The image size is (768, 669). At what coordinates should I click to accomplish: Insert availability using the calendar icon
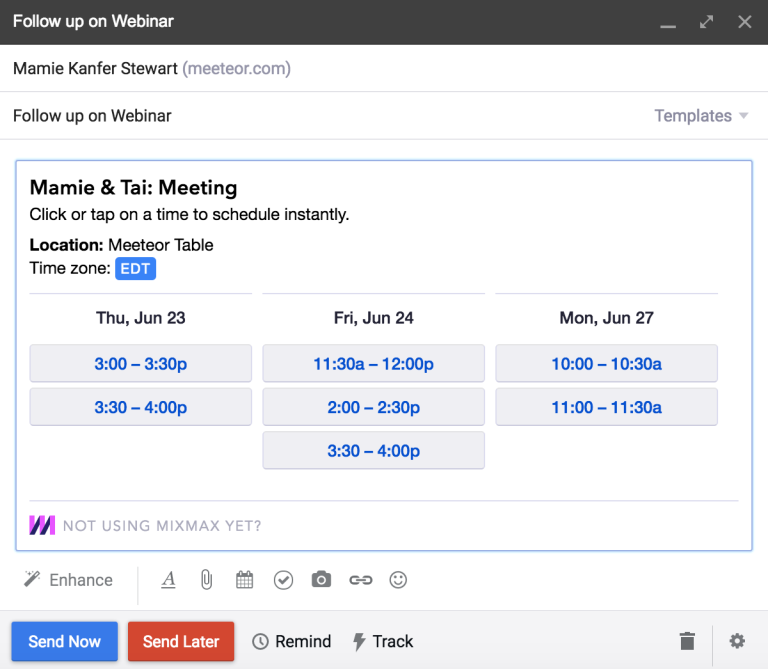pyautogui.click(x=244, y=580)
